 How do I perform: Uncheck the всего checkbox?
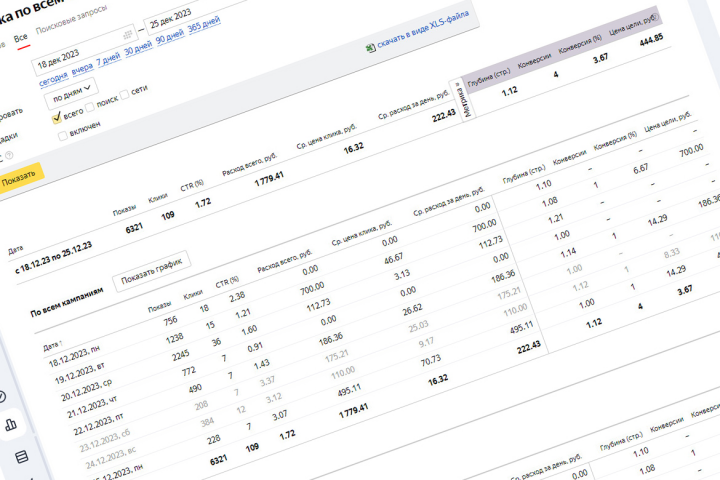tap(57, 118)
